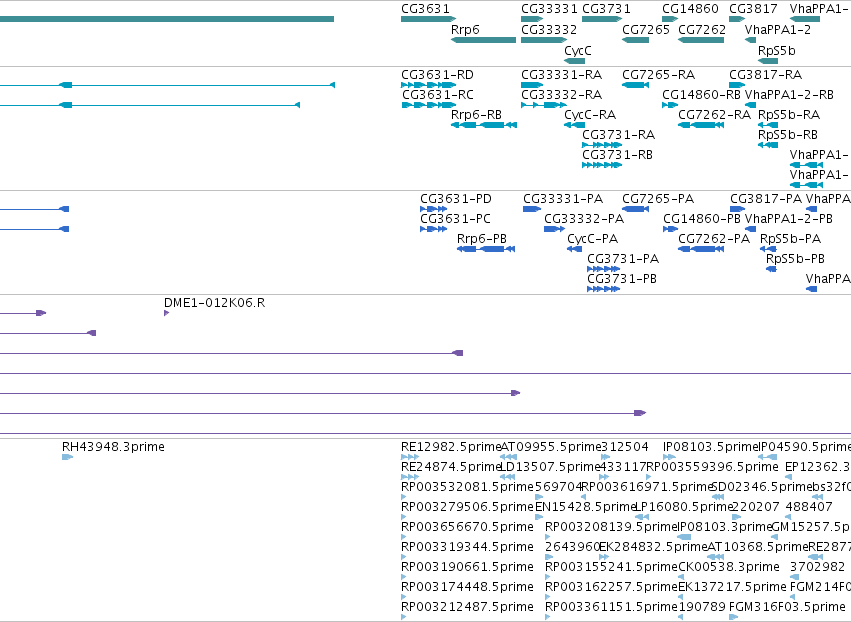Select transcript CG3631-RD

click(x=437, y=74)
